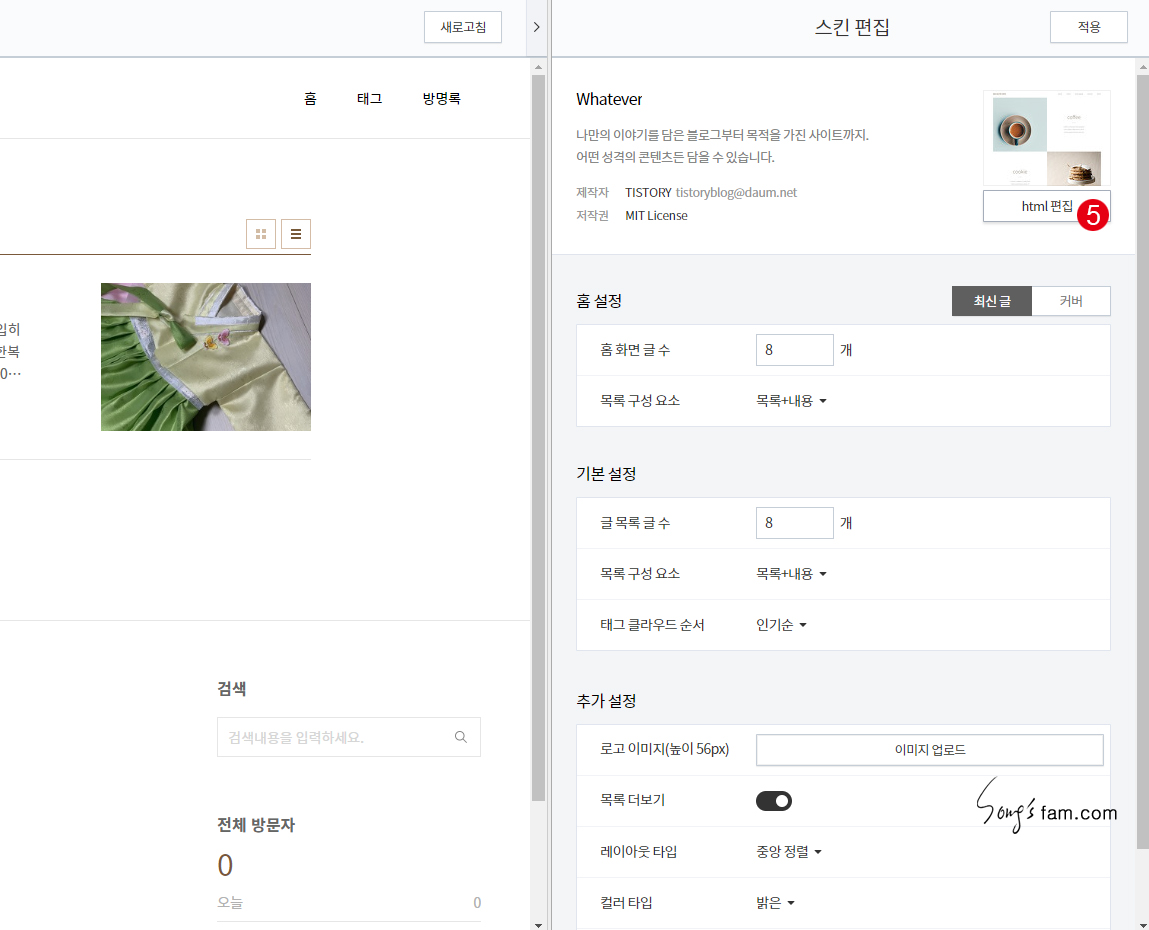
Task: Click the hanbok post thumbnail
Action: click(x=206, y=357)
